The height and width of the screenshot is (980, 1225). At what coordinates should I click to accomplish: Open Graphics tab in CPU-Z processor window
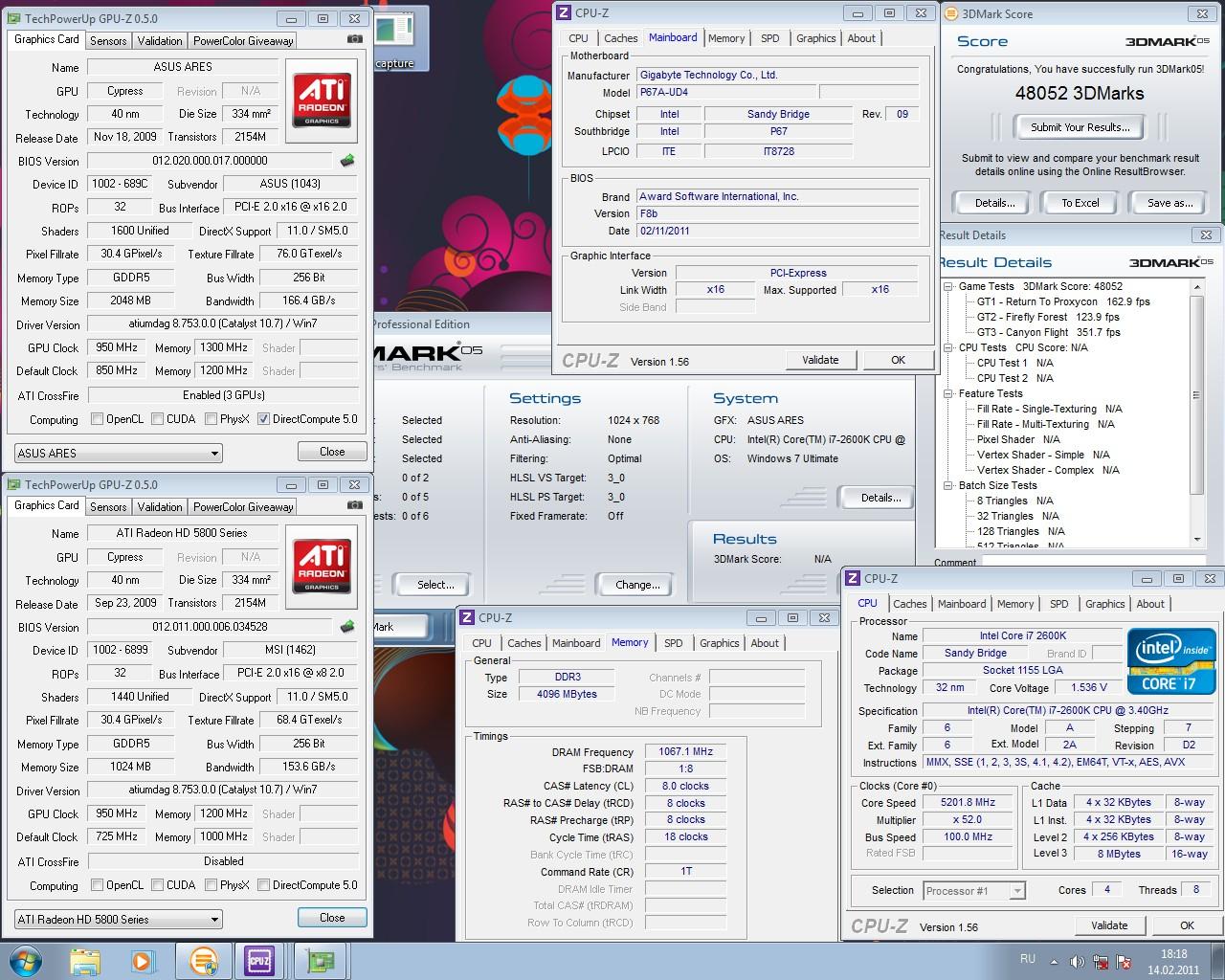(1104, 604)
